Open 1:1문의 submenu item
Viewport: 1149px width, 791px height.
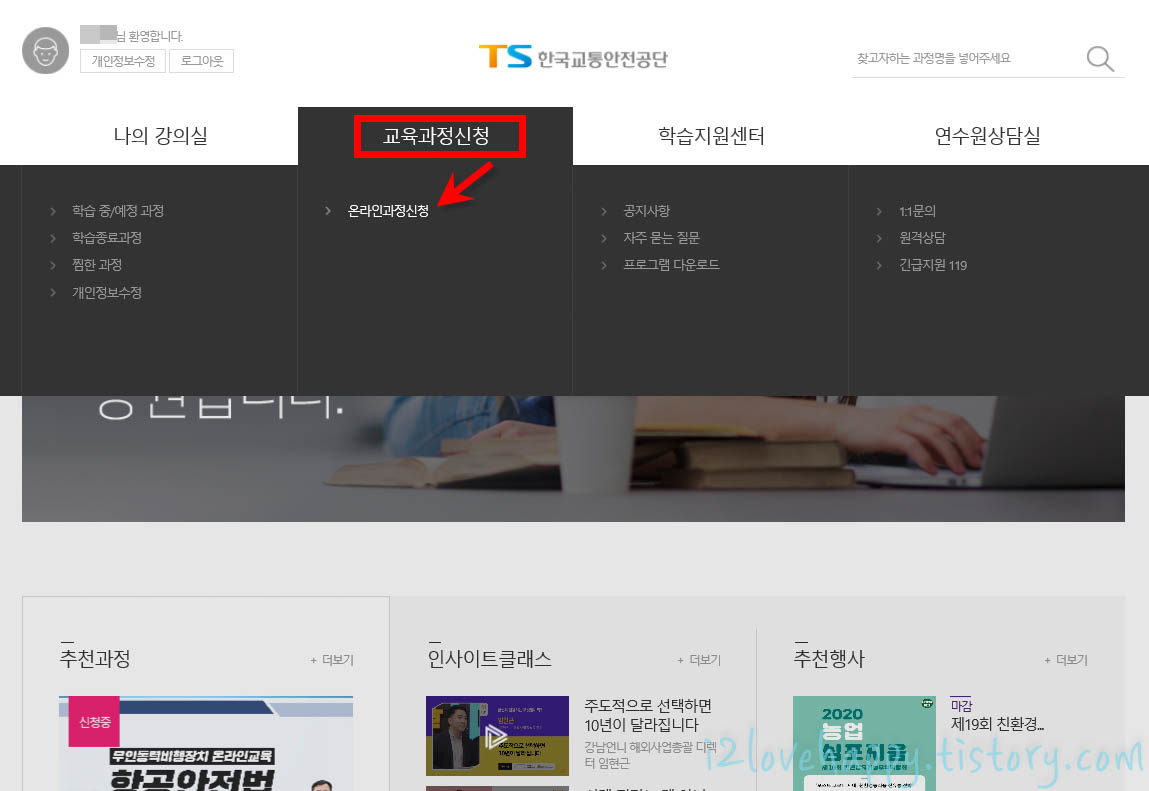917,211
